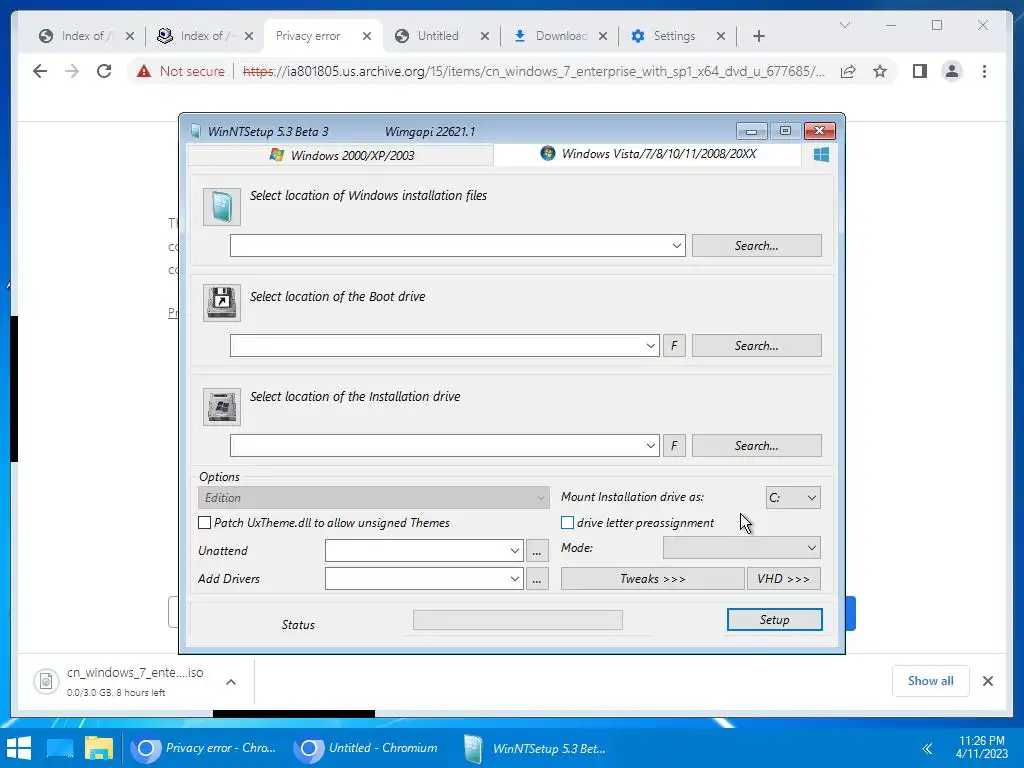Click WinNTSetup 5.3 taskbar button
Screen dimensions: 1024x768
[x=536, y=748]
